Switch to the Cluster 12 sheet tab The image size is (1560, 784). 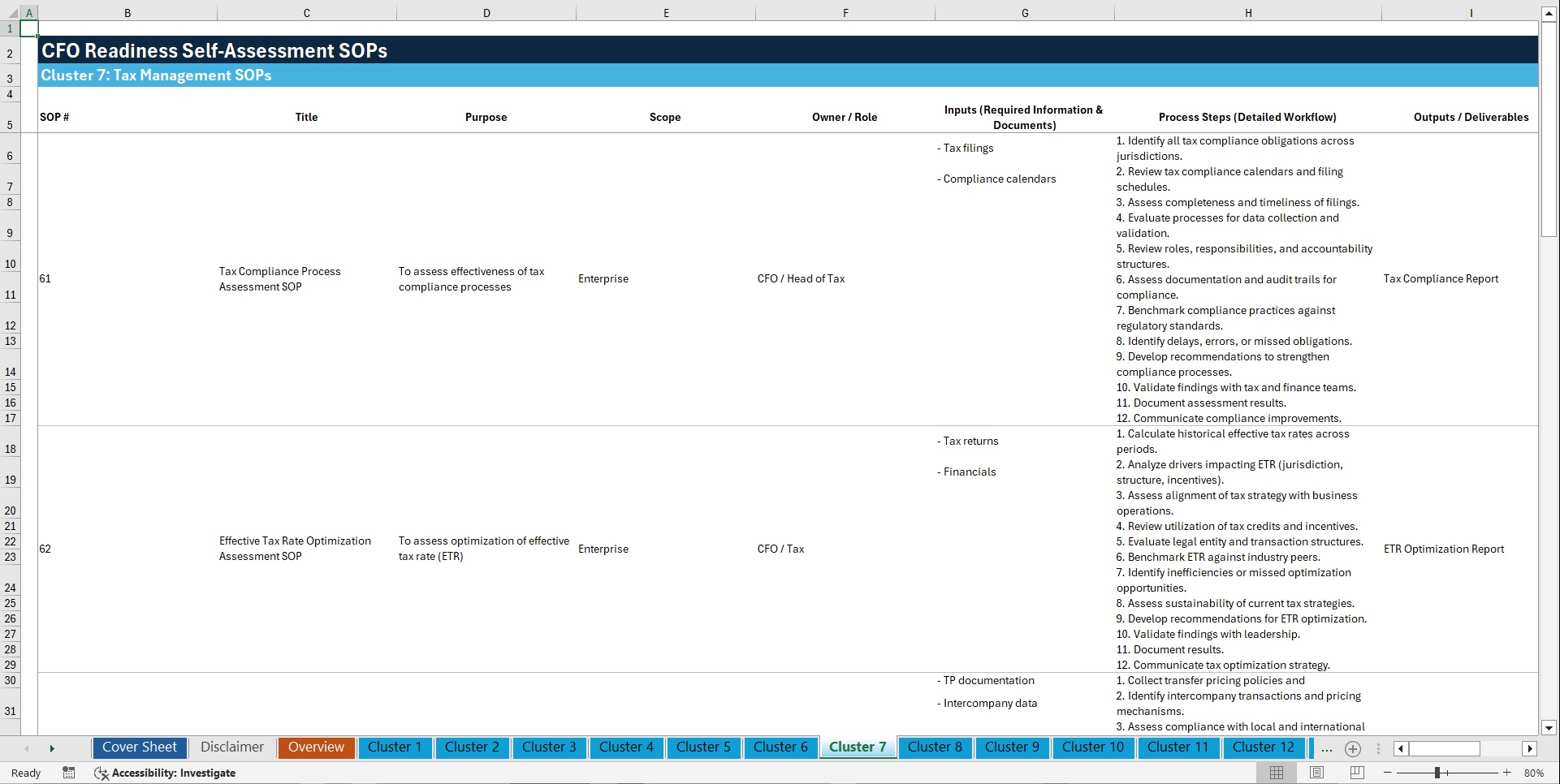tap(1264, 747)
